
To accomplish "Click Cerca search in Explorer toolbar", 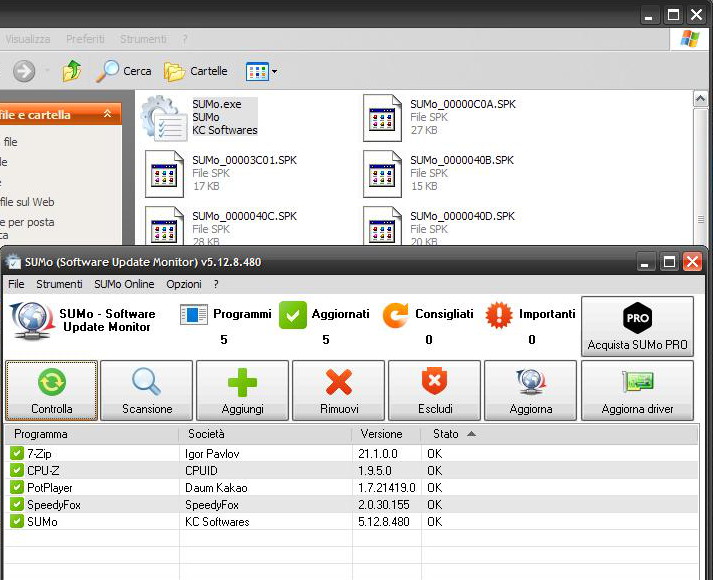I will (x=123, y=71).
